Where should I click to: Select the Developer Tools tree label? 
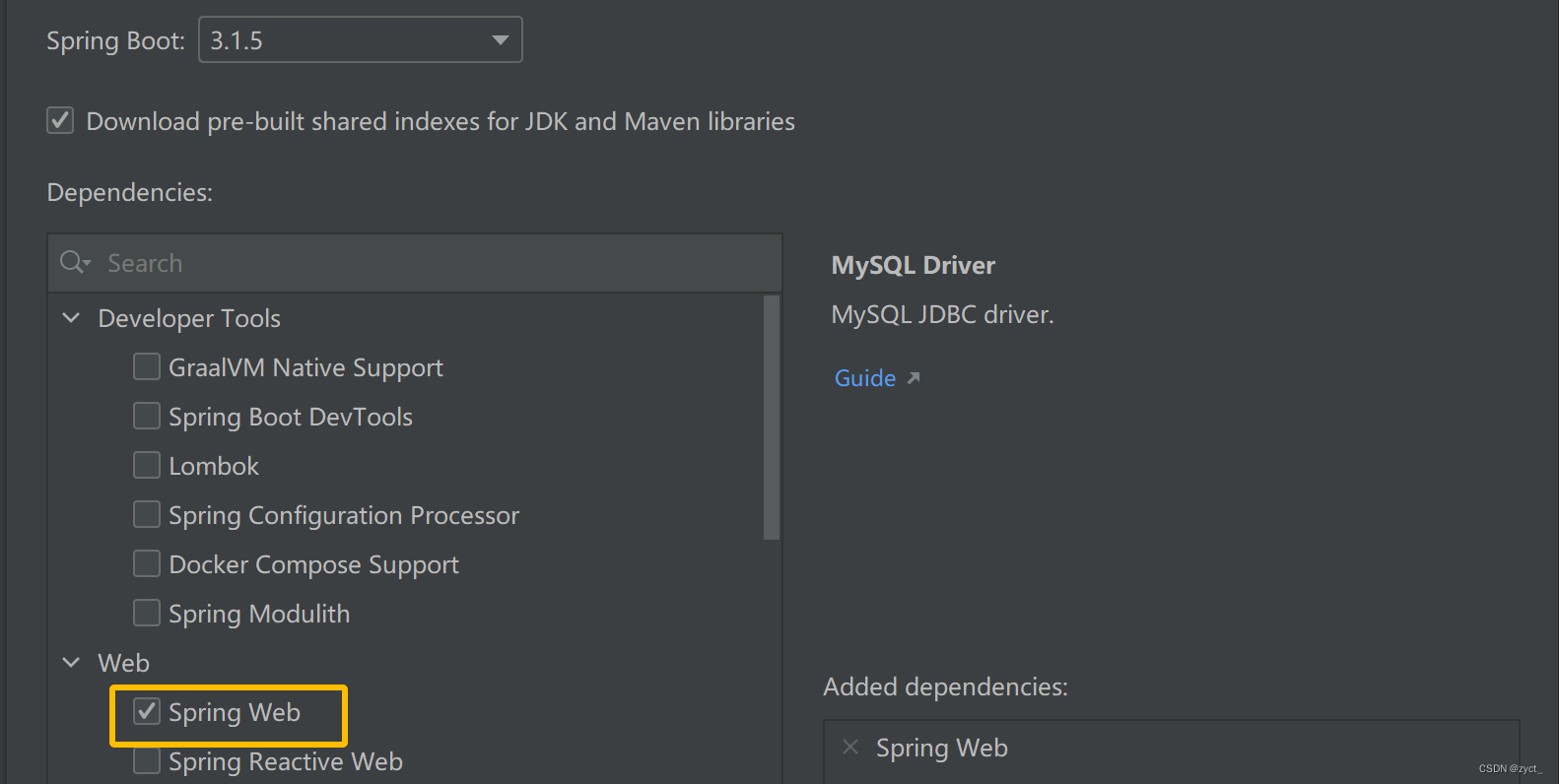coord(189,318)
